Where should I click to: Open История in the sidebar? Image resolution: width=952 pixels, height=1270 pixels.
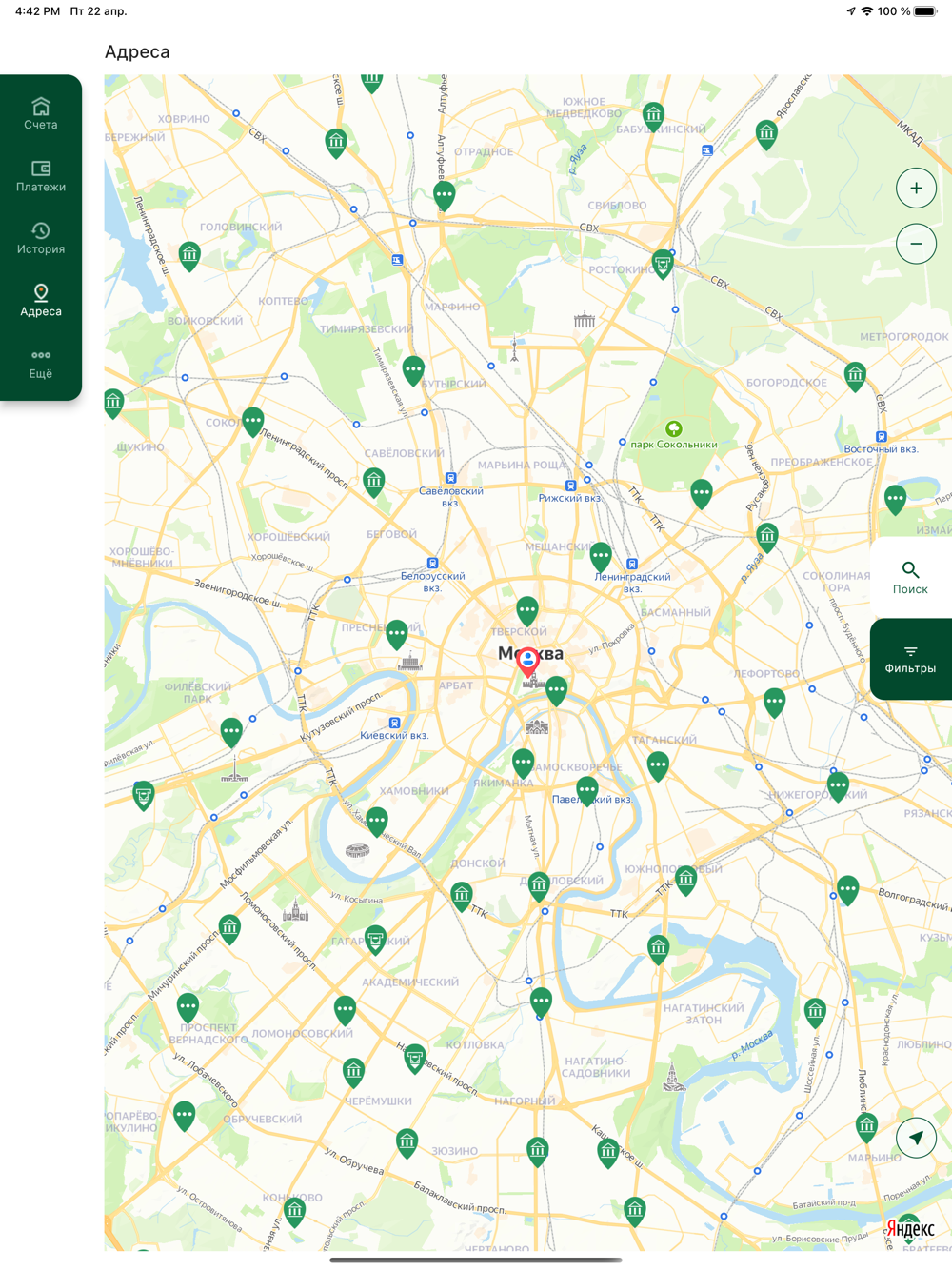(41, 238)
